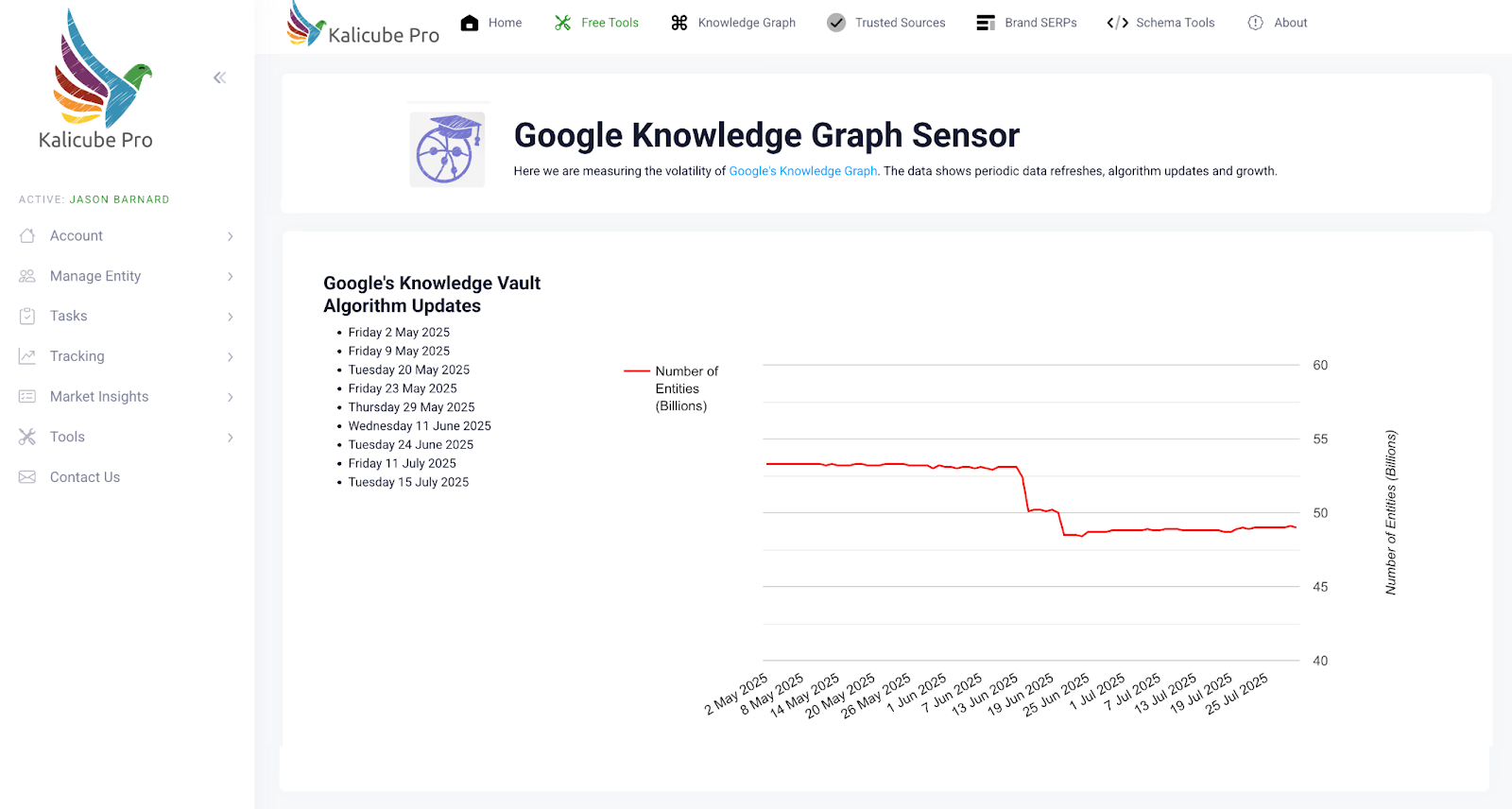1512x809 pixels.
Task: Click the Tracking chart icon
Action: point(27,356)
